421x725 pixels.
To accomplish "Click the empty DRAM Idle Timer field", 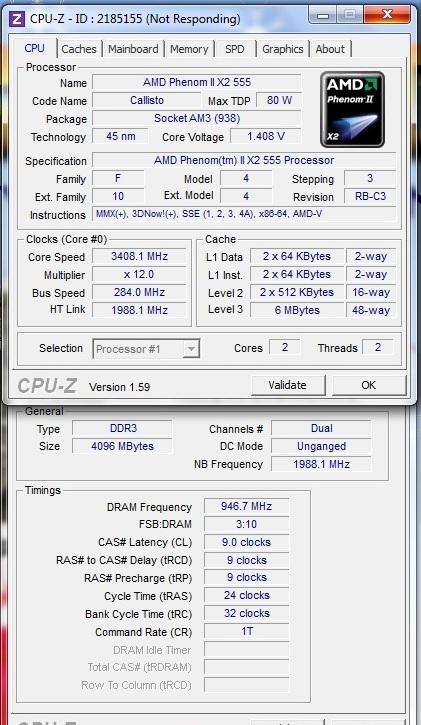I will 246,649.
